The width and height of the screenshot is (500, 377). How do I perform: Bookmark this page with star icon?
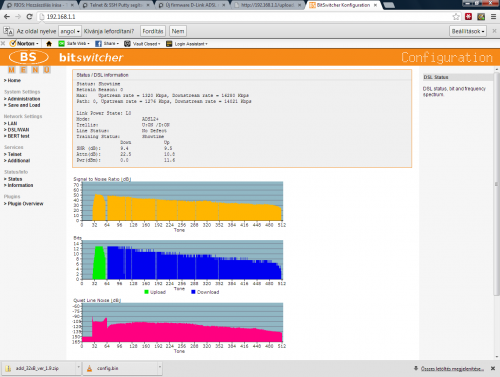(x=456, y=17)
